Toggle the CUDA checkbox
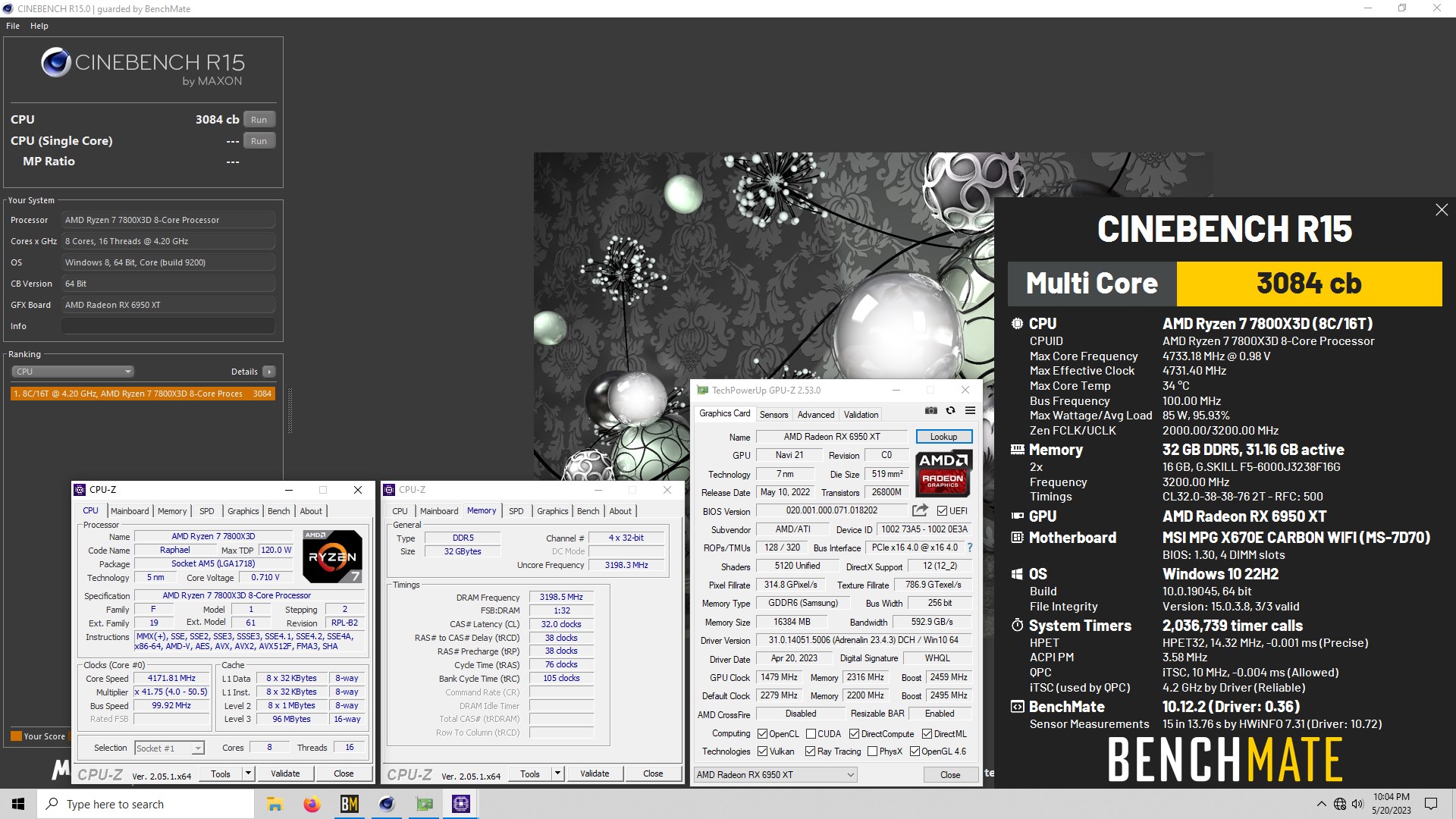1456x819 pixels. click(x=811, y=733)
